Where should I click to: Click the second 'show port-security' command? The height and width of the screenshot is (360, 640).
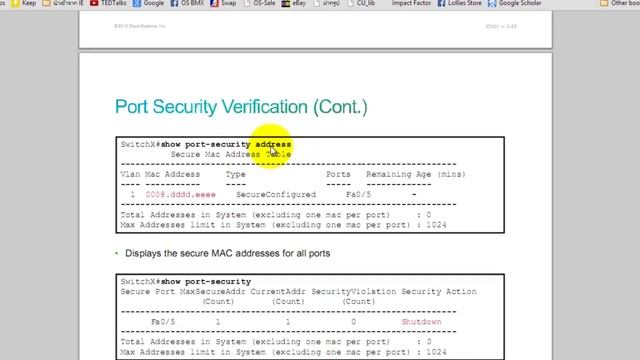coord(206,282)
